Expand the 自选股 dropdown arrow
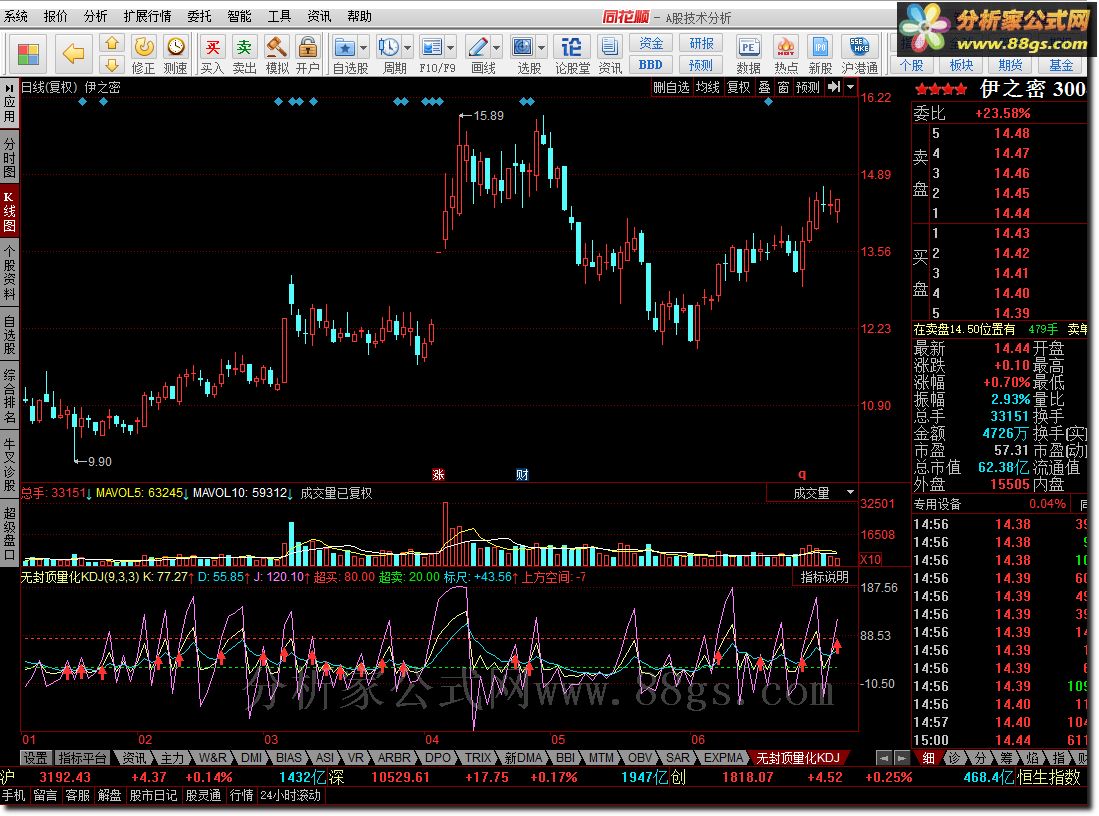This screenshot has height=816, width=1099. [363, 48]
